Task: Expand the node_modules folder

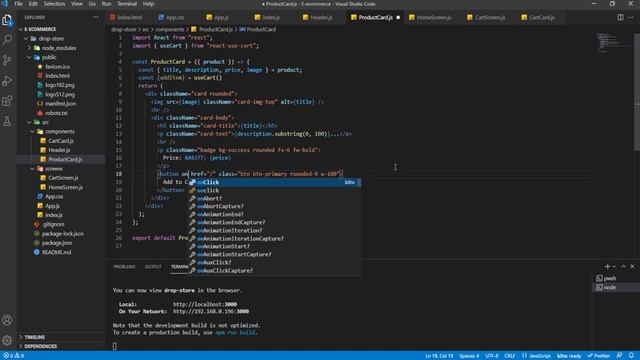Action: [29, 48]
